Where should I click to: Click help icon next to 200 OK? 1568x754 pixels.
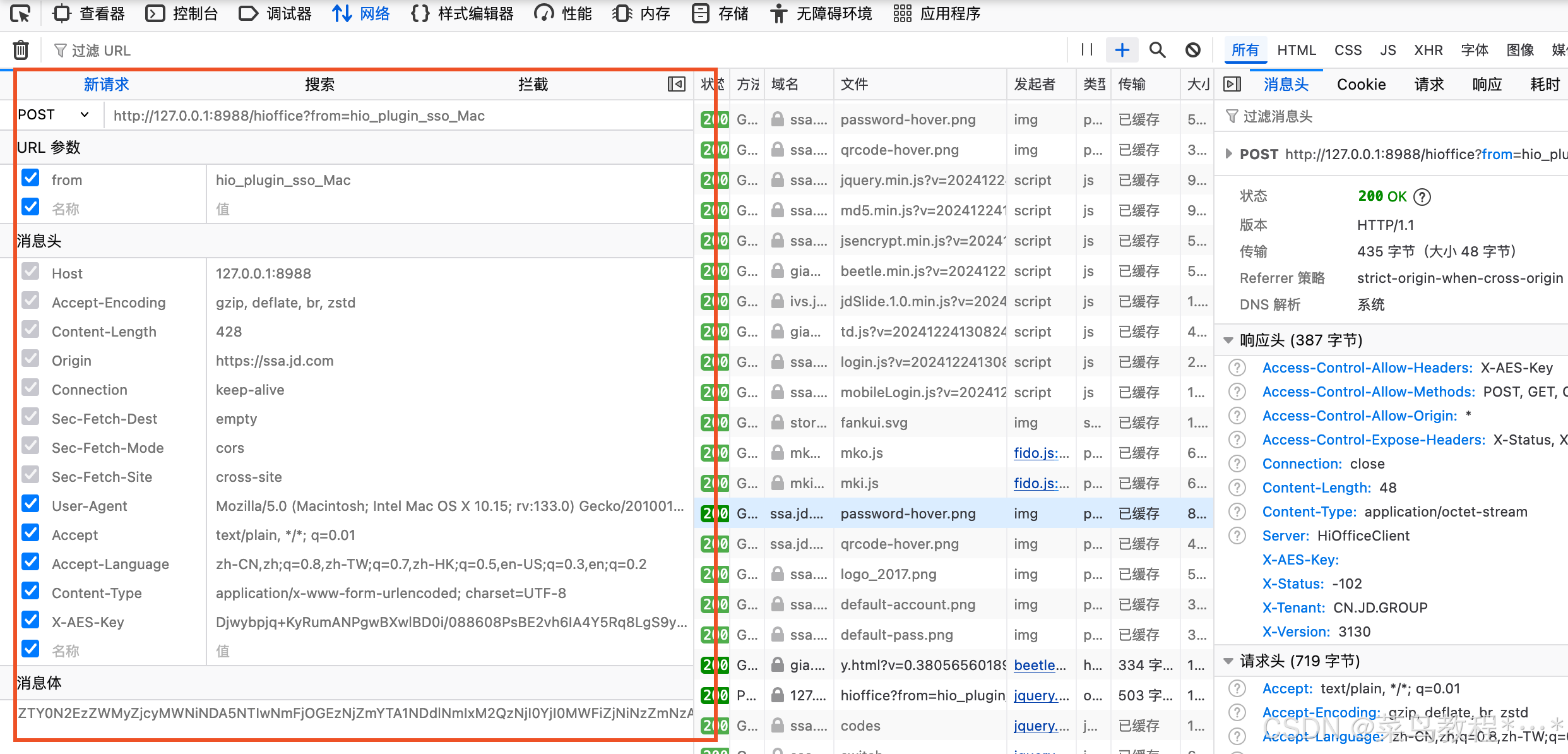pyautogui.click(x=1422, y=197)
